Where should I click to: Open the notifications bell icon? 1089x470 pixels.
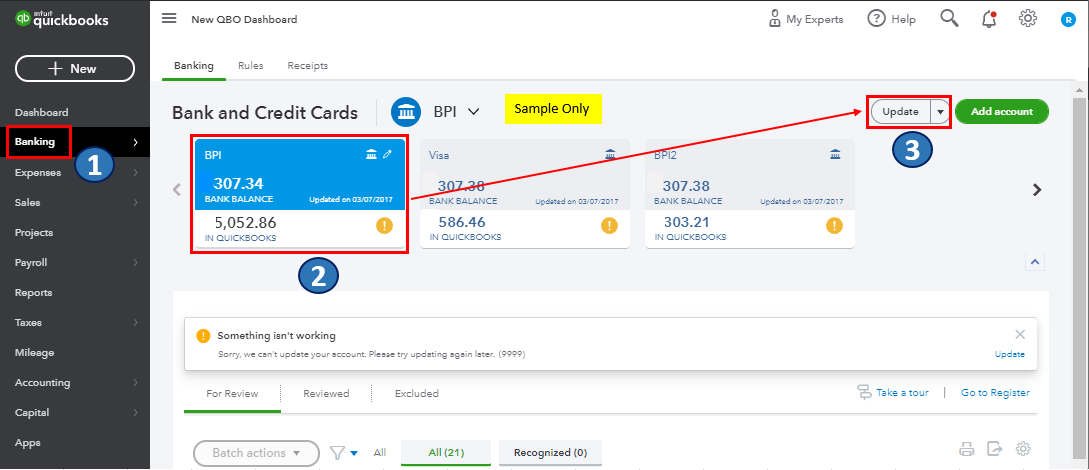(x=989, y=19)
